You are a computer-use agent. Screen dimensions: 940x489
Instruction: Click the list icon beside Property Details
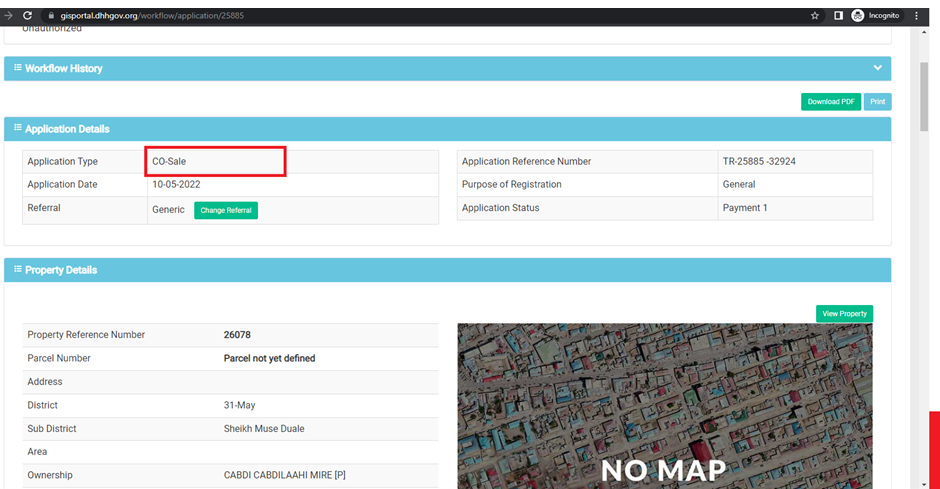click(18, 269)
